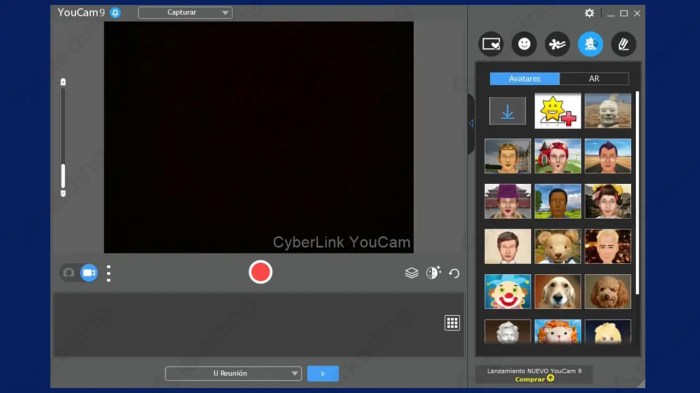Choose the purple hat avatar
The height and width of the screenshot is (393, 700).
pos(508,201)
